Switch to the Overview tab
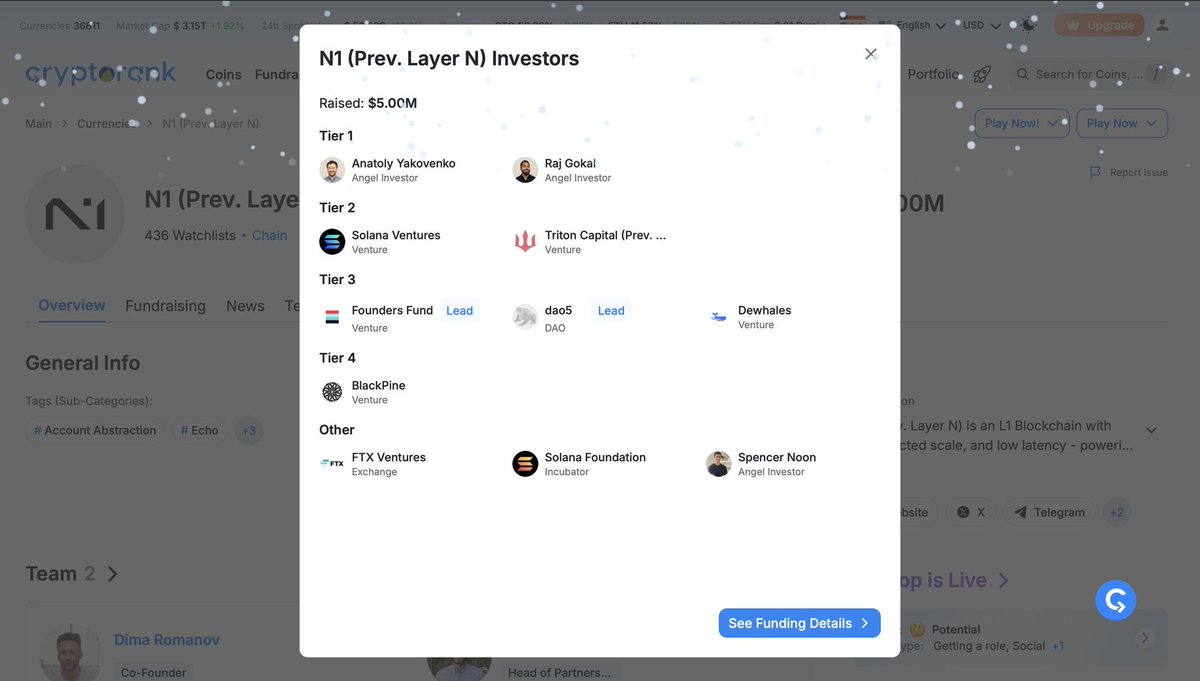 (x=72, y=305)
